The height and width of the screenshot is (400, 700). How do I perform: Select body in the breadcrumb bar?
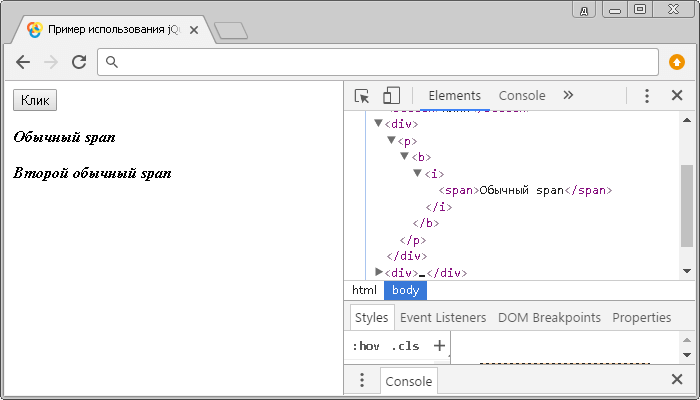click(405, 290)
